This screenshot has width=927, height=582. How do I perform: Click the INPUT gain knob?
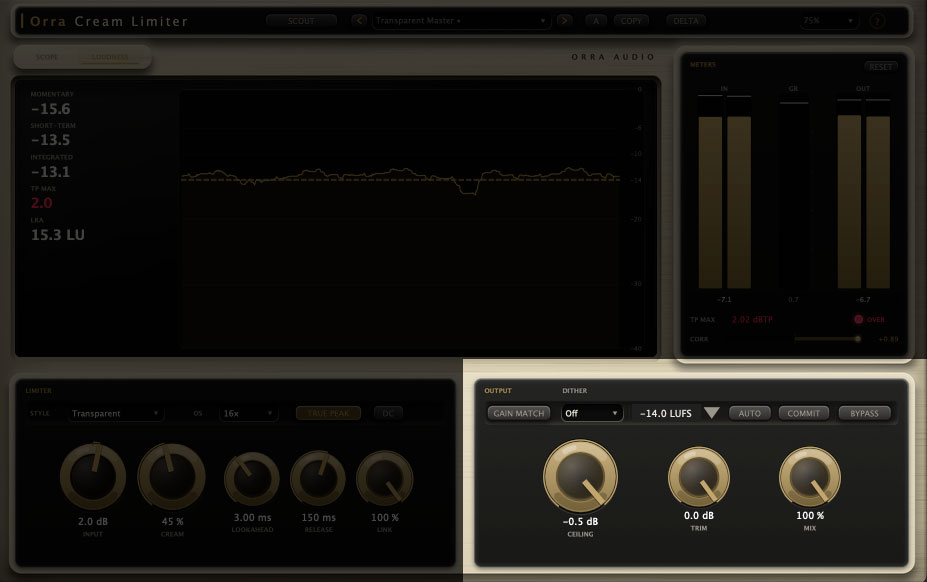93,476
